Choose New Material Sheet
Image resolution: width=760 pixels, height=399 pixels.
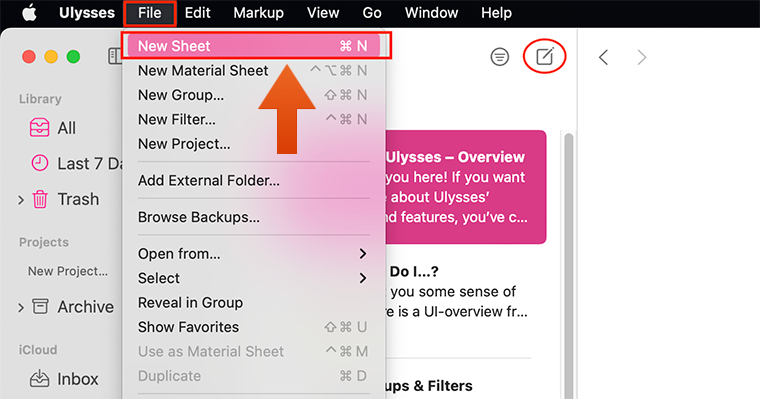[x=254, y=71]
